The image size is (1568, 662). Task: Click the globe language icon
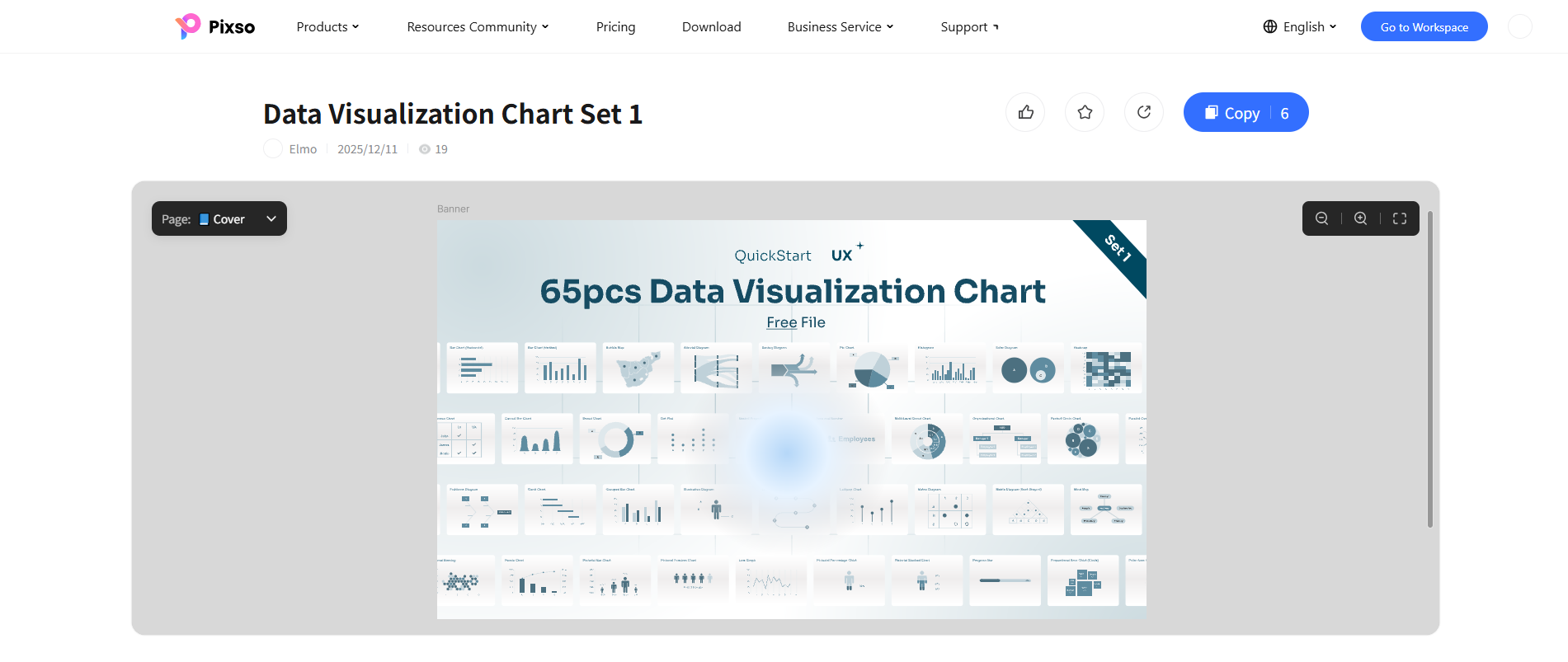(x=1270, y=26)
